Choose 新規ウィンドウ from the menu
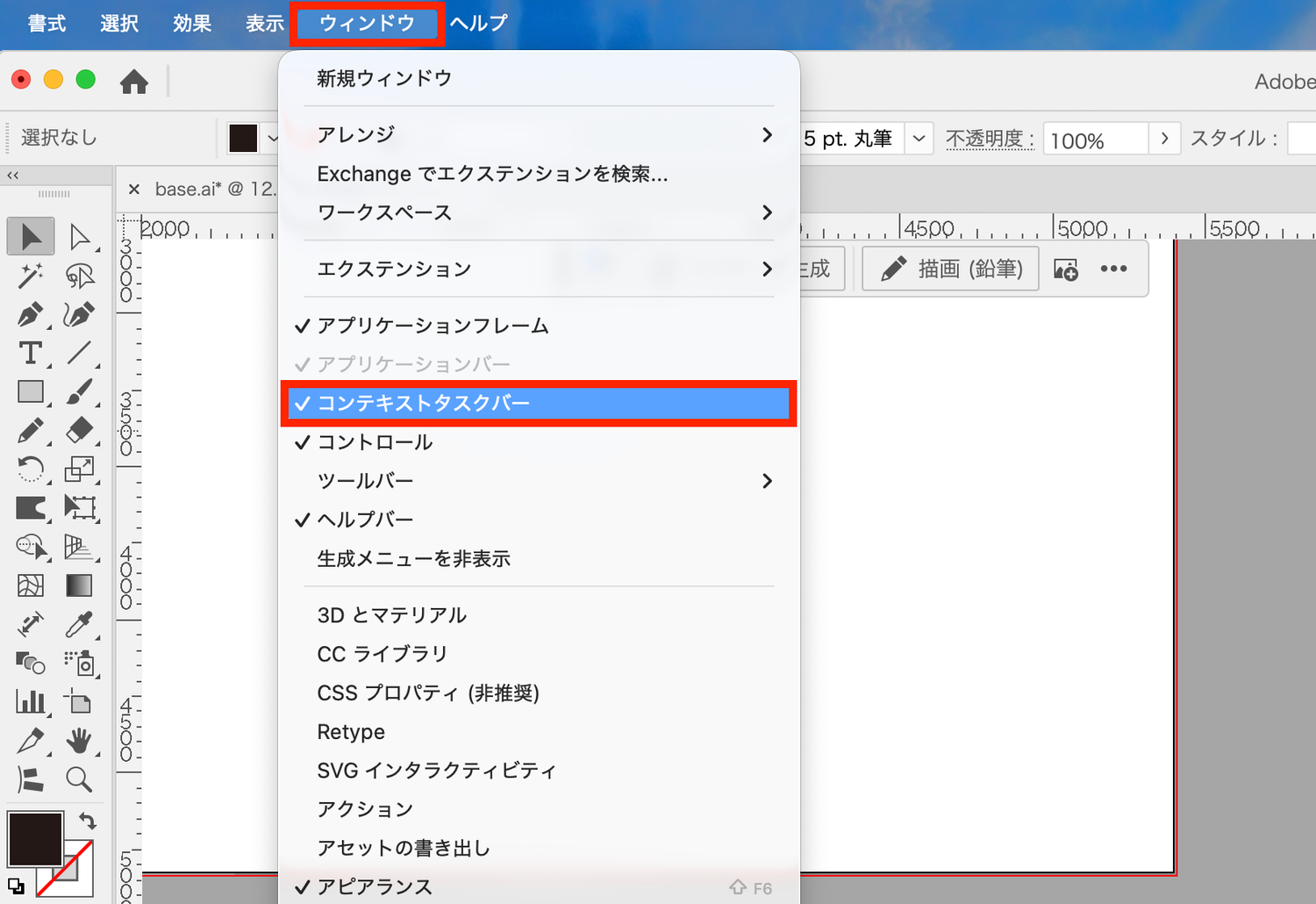The width and height of the screenshot is (1316, 904). (x=539, y=78)
